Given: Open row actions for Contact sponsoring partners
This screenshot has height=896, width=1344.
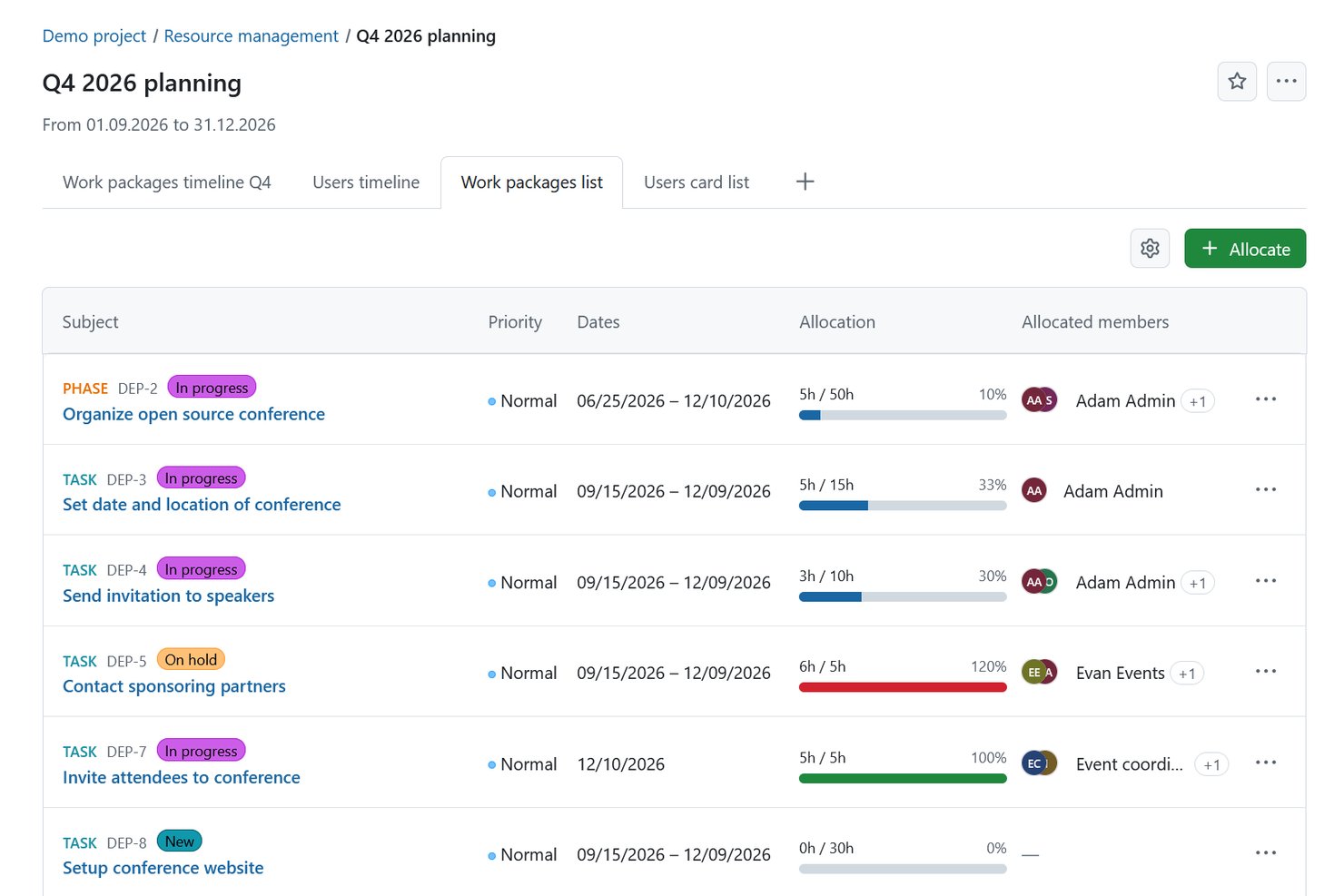Looking at the screenshot, I should pos(1266,672).
